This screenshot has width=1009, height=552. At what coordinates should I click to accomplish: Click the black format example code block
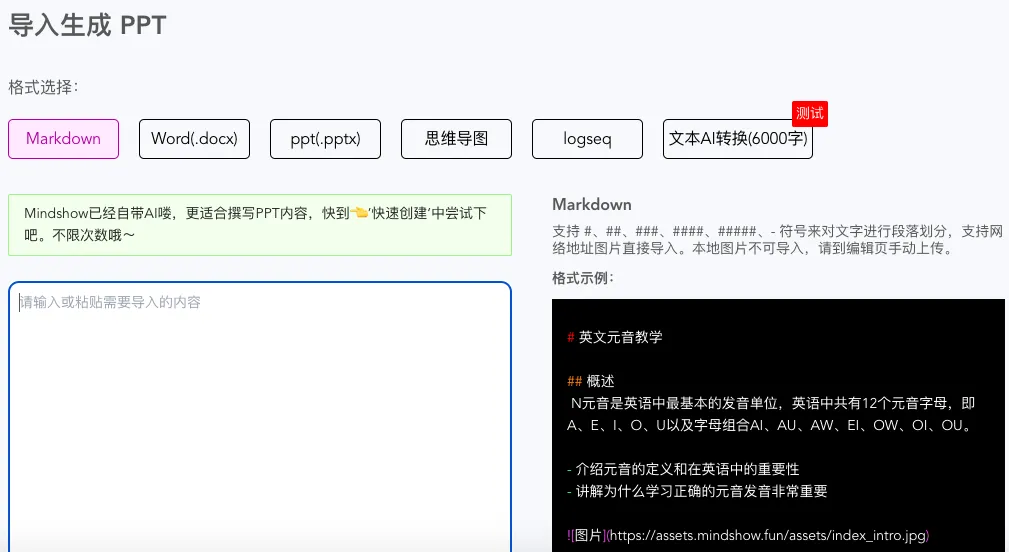(778, 425)
